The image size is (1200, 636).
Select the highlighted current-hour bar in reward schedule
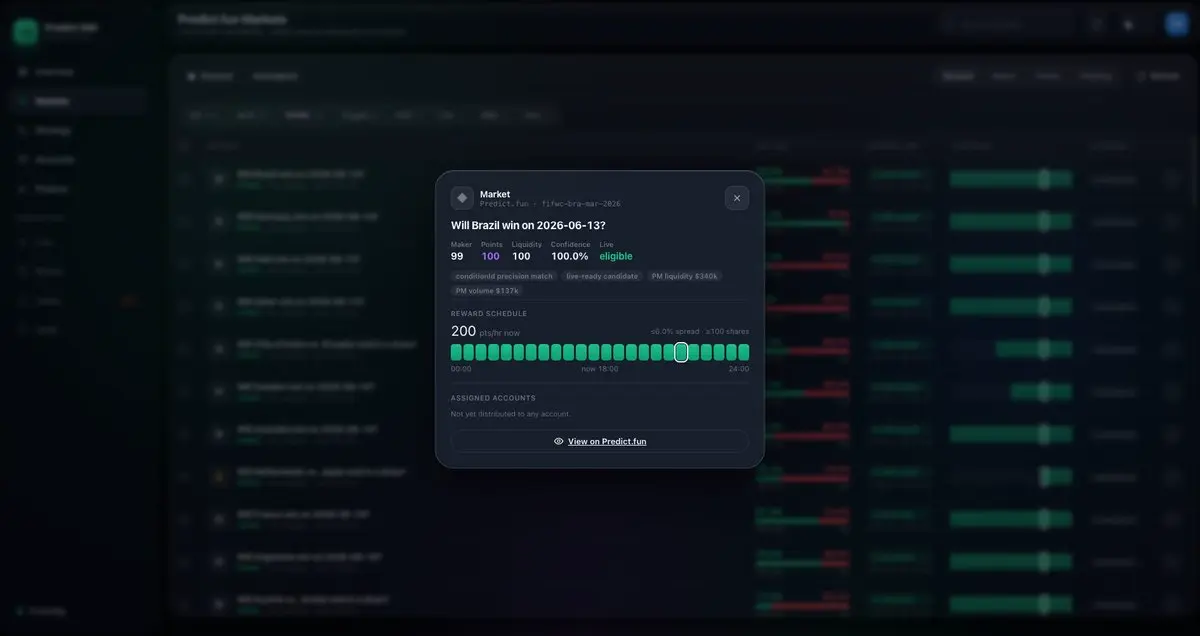tap(681, 352)
